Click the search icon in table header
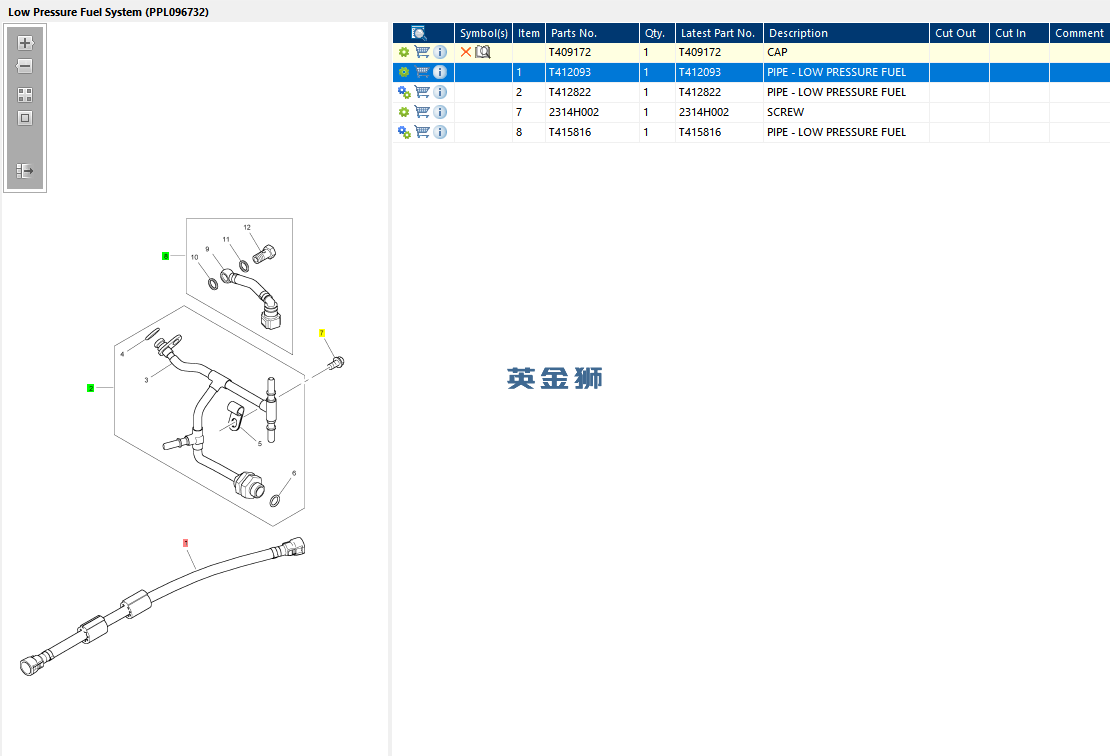 point(419,33)
